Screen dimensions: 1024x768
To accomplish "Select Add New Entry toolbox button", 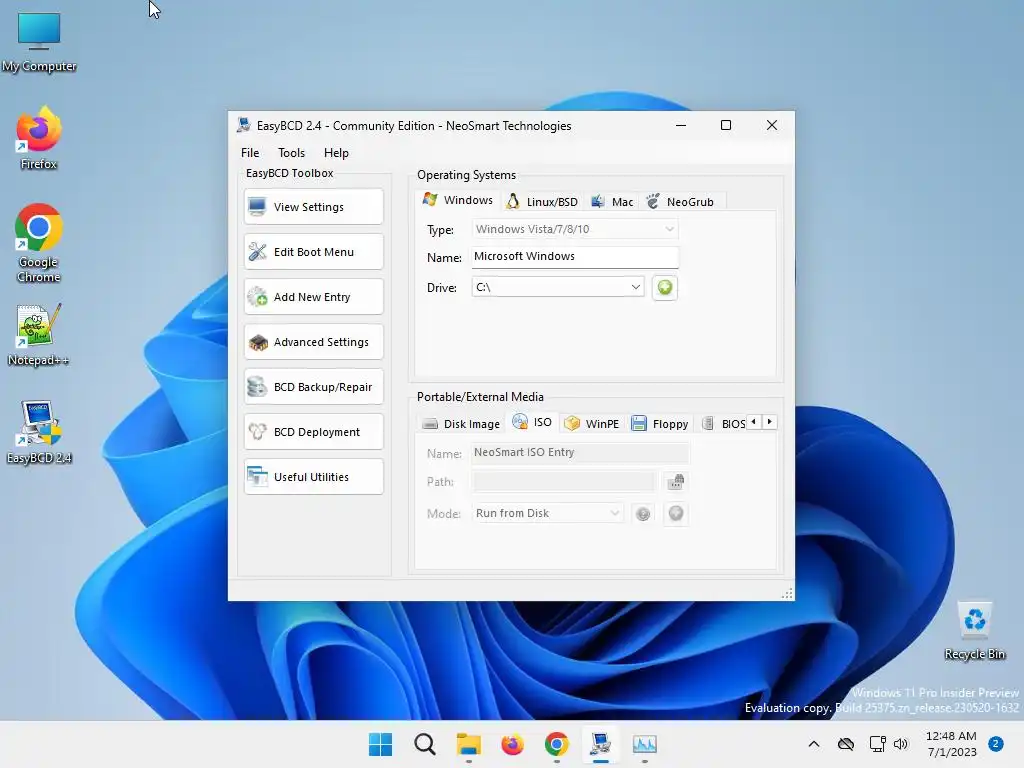I will [313, 297].
